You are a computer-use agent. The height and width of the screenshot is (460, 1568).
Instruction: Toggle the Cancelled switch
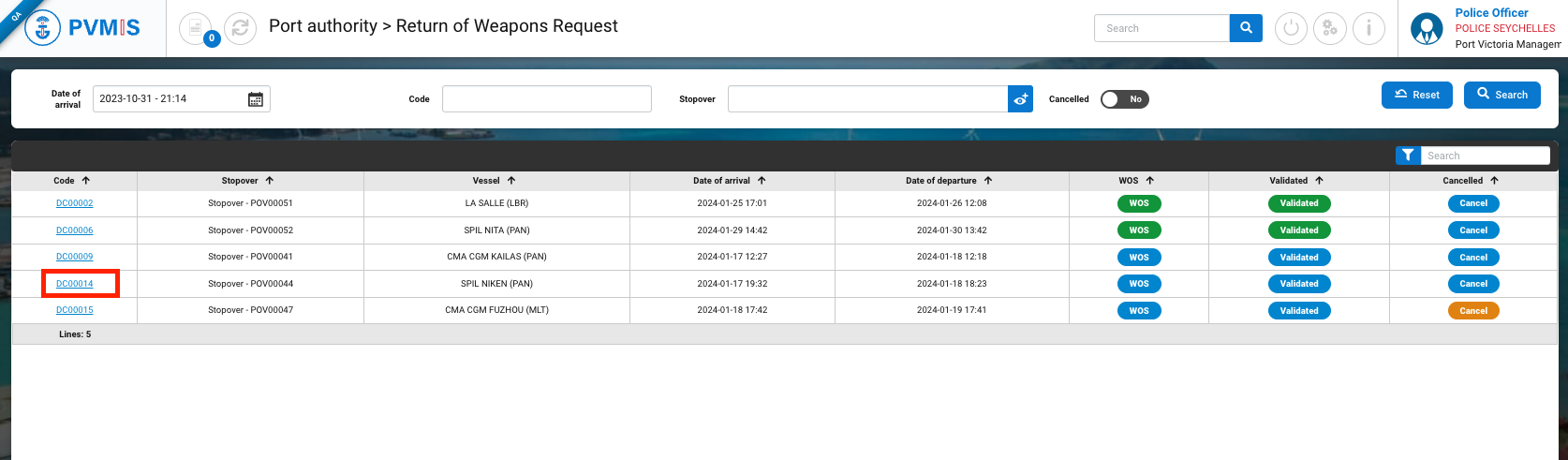(x=1124, y=99)
